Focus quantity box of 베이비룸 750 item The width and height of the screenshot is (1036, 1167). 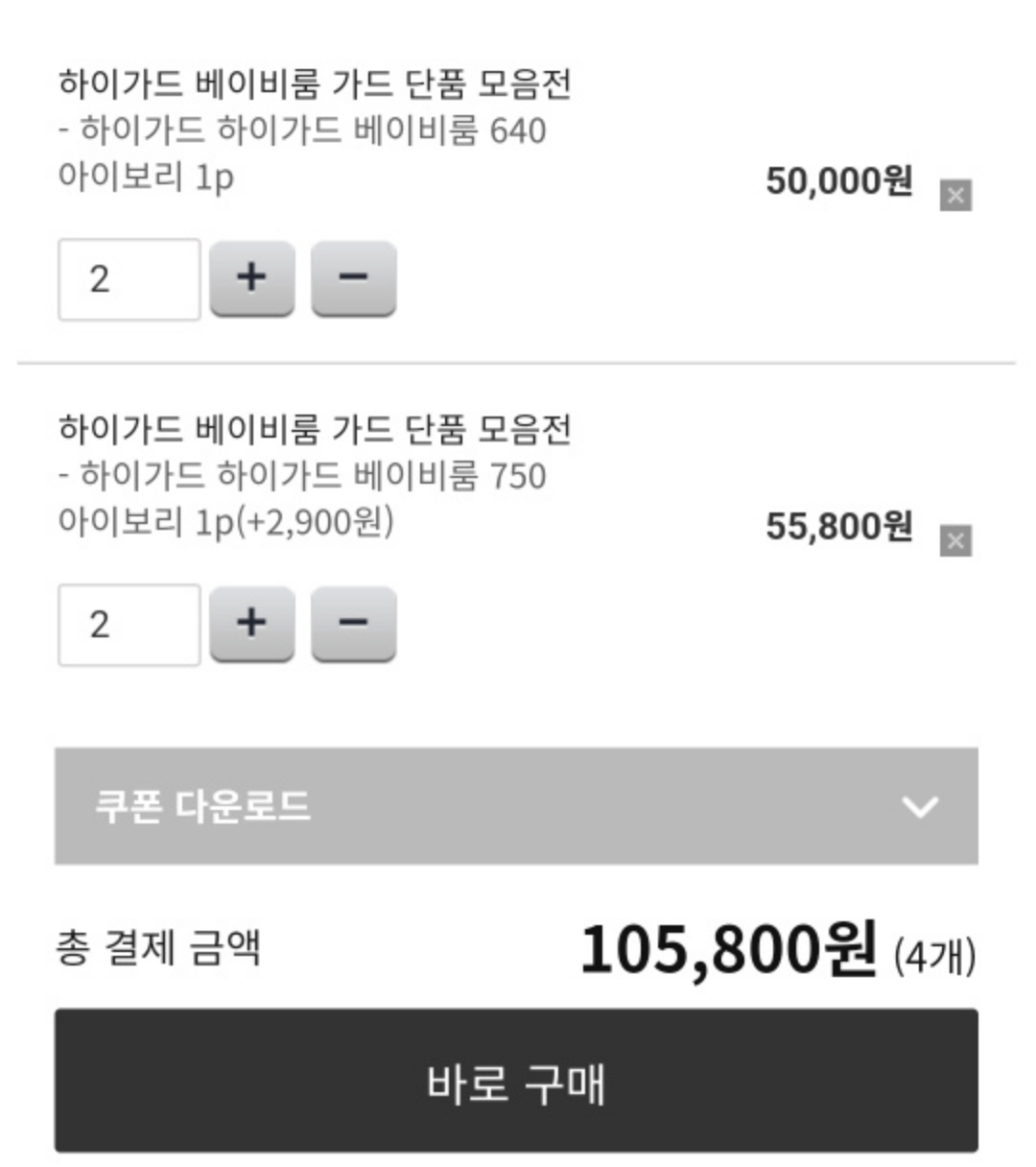(129, 625)
